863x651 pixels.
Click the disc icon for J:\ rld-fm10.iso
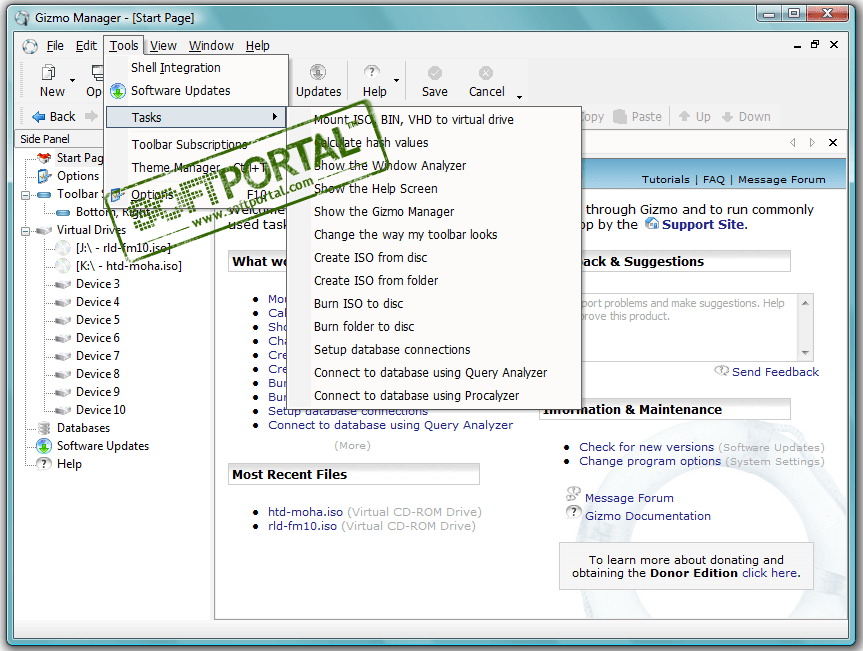point(63,248)
